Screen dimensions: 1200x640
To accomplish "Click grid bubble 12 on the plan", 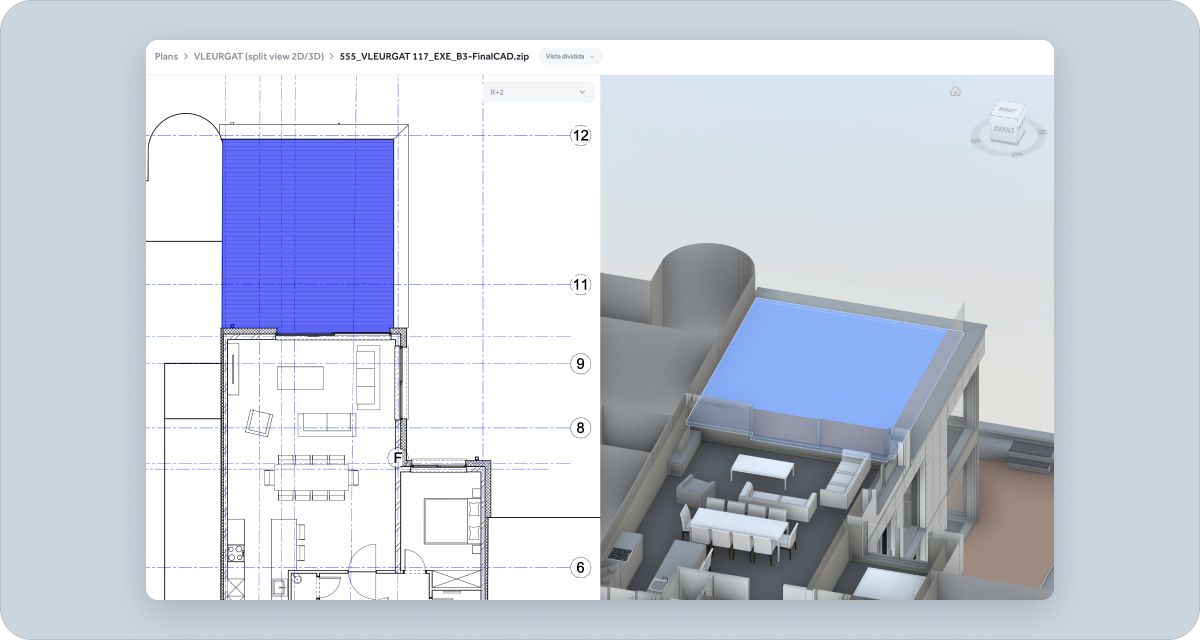I will click(580, 133).
